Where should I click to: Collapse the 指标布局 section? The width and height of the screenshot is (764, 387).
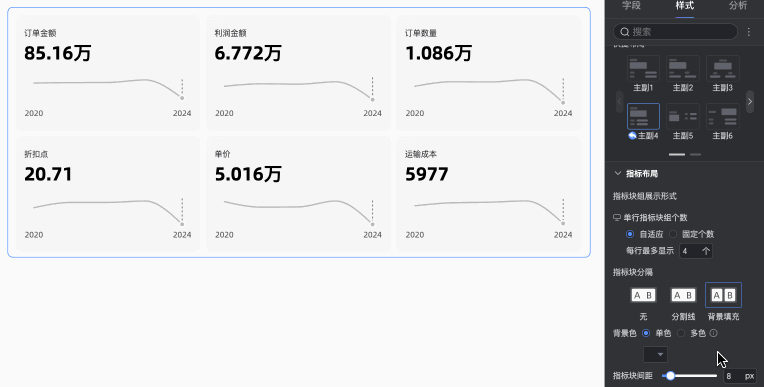click(618, 173)
